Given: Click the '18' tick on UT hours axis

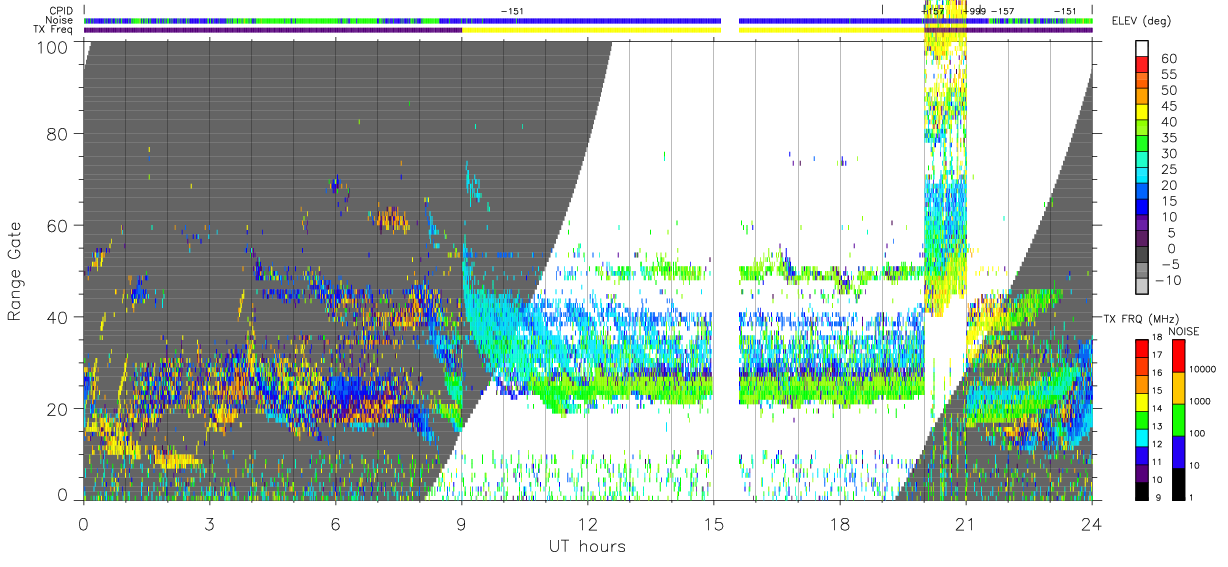Looking at the screenshot, I should pyautogui.click(x=839, y=524).
